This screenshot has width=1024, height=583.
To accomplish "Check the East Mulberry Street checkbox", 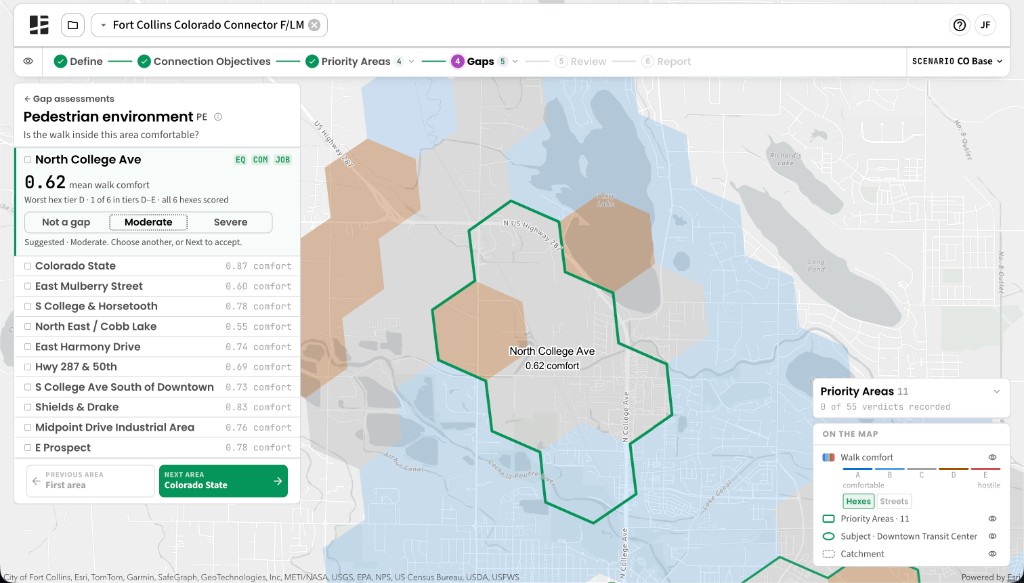I will (27, 286).
